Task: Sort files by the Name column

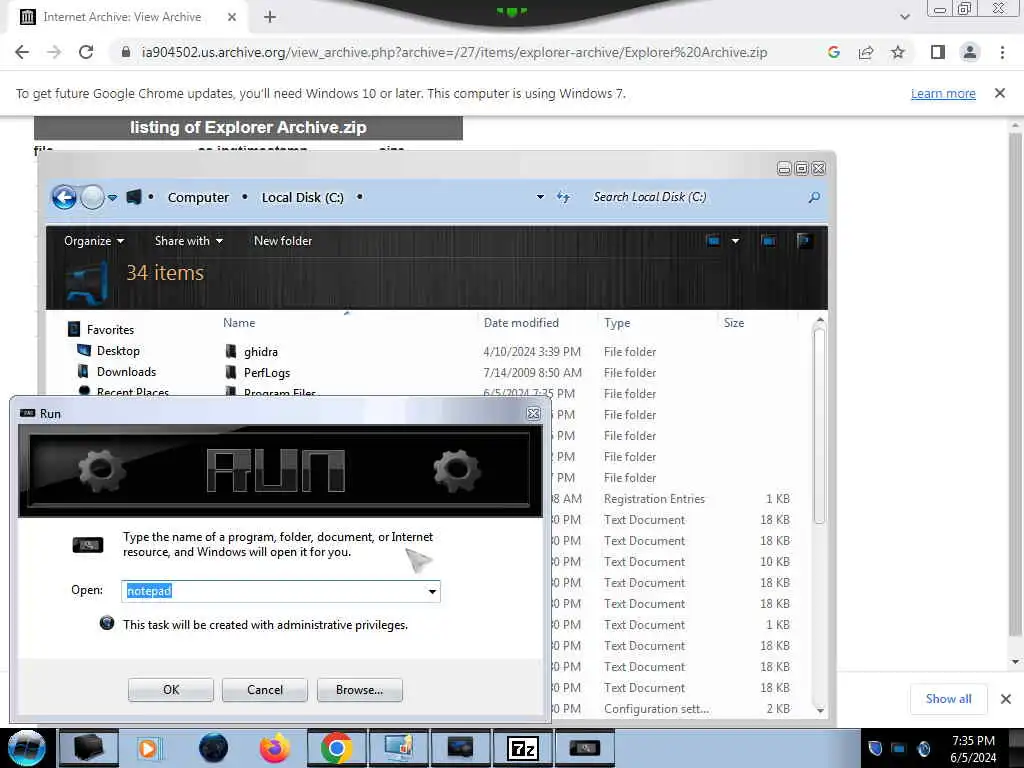Action: pyautogui.click(x=239, y=323)
